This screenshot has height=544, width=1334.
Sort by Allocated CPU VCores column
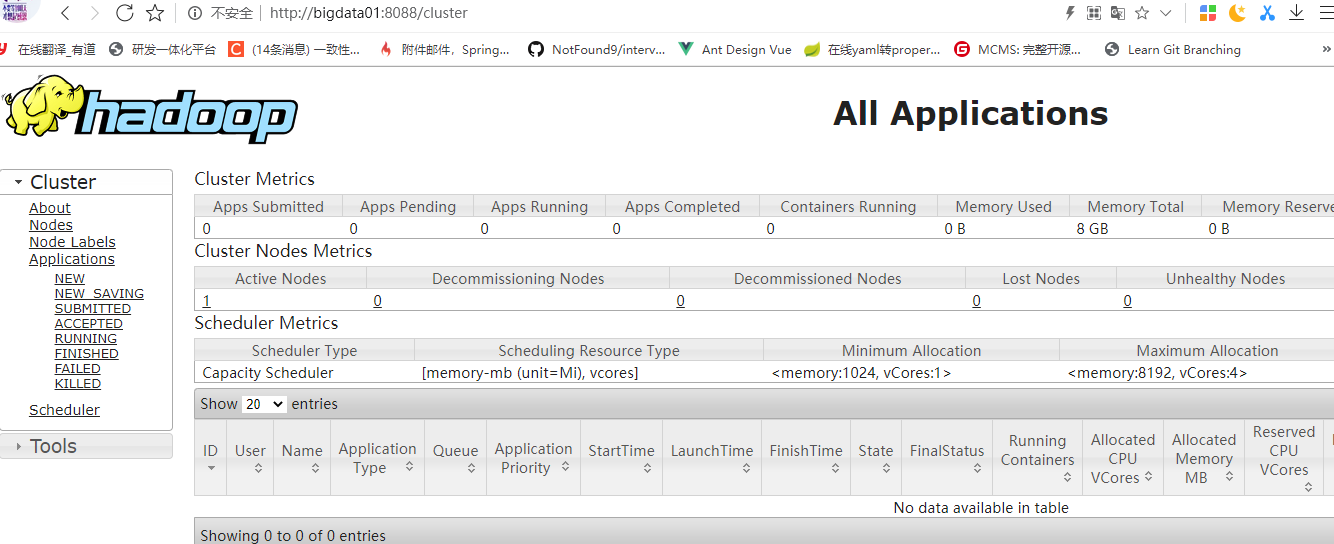point(1123,459)
